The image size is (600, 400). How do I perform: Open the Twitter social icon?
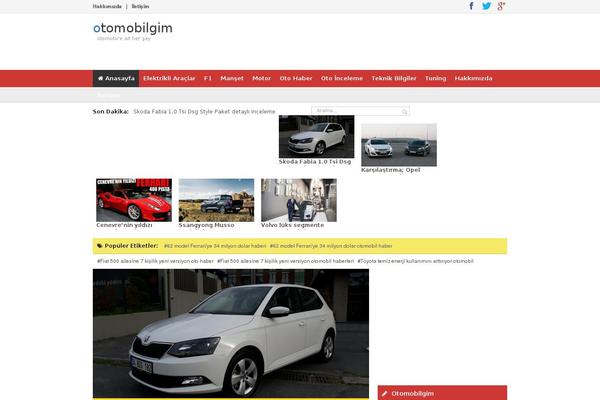pos(486,6)
